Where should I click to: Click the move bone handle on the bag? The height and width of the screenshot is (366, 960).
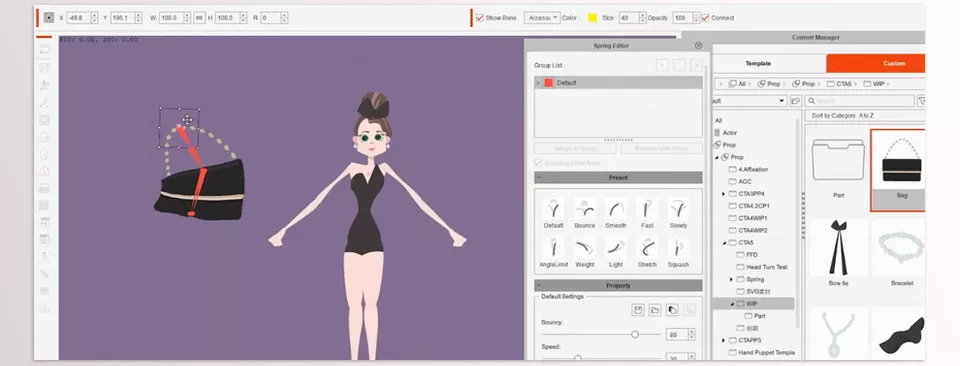coord(187,119)
